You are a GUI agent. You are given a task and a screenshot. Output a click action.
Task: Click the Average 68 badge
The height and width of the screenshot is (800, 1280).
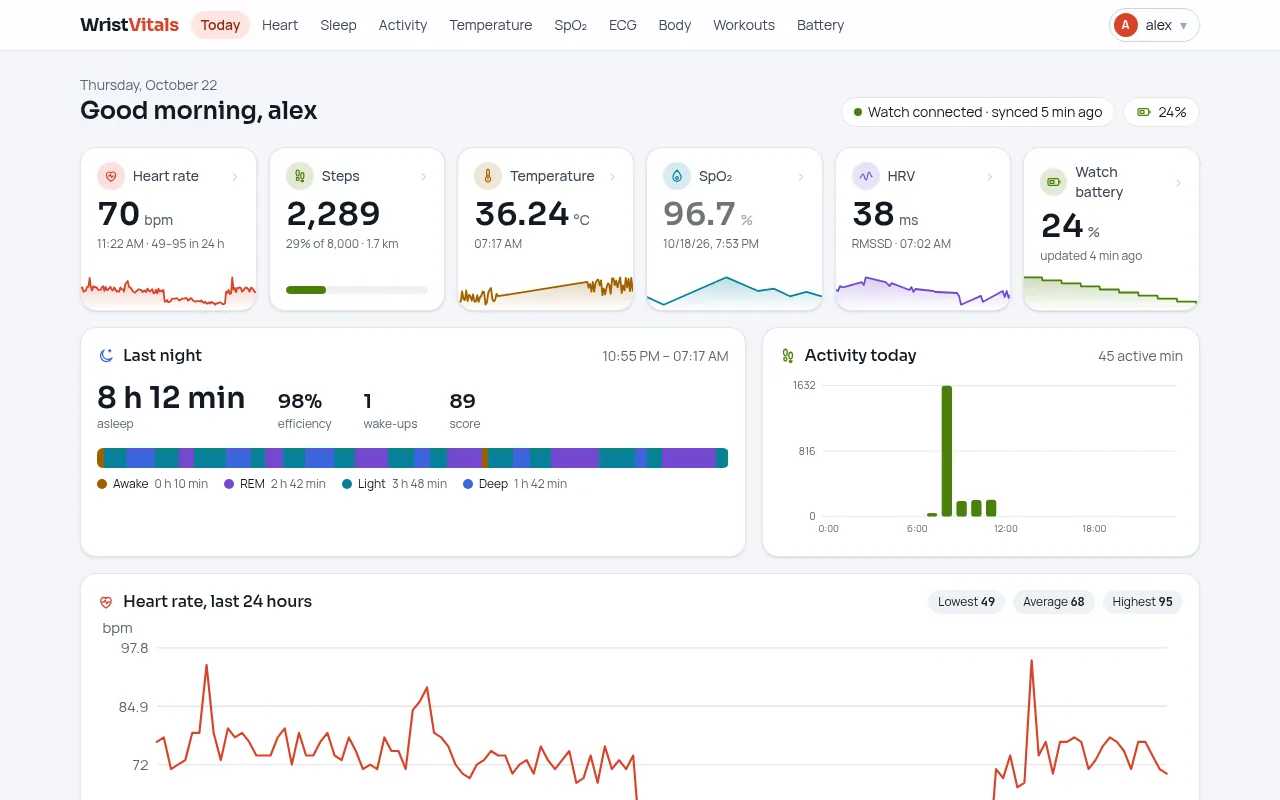coord(1054,602)
